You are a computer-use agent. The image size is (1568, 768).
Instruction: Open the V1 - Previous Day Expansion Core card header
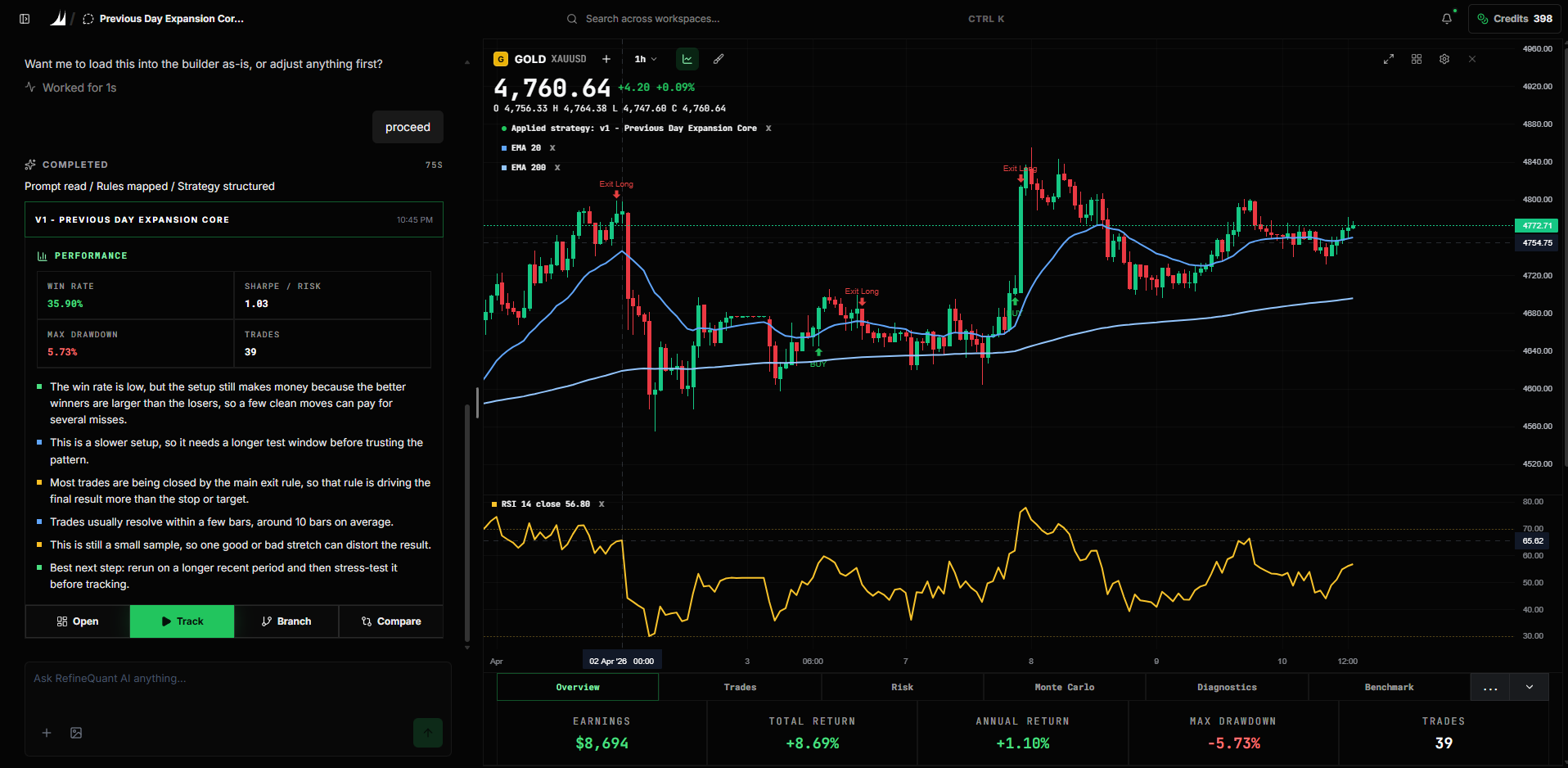coord(234,219)
